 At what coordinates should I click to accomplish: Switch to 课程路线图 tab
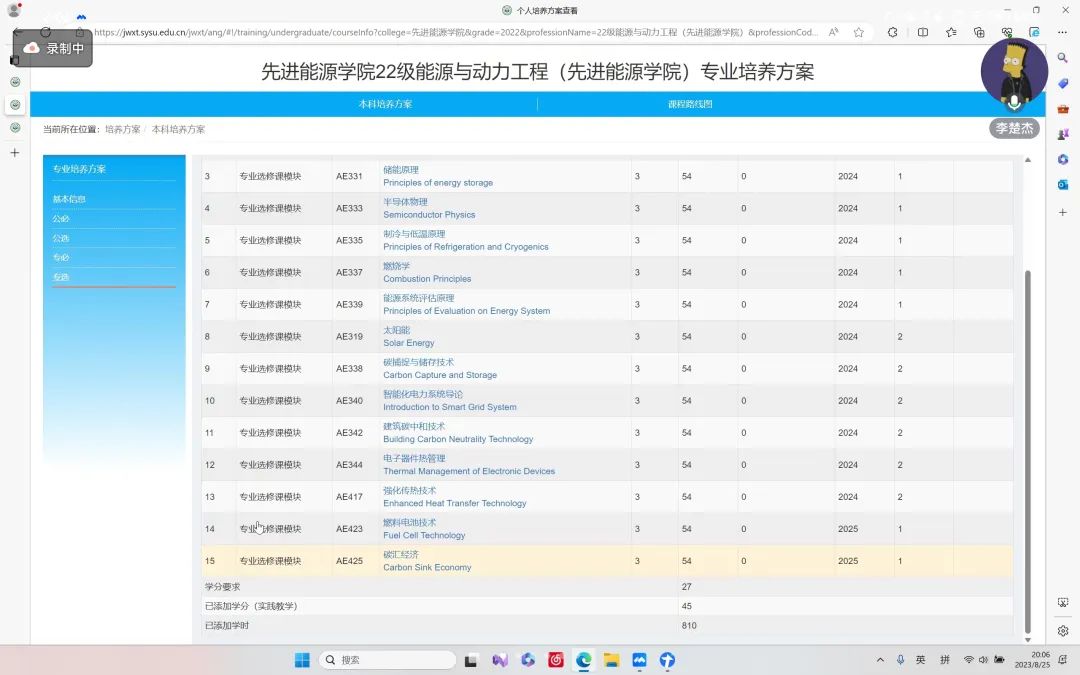pos(690,104)
